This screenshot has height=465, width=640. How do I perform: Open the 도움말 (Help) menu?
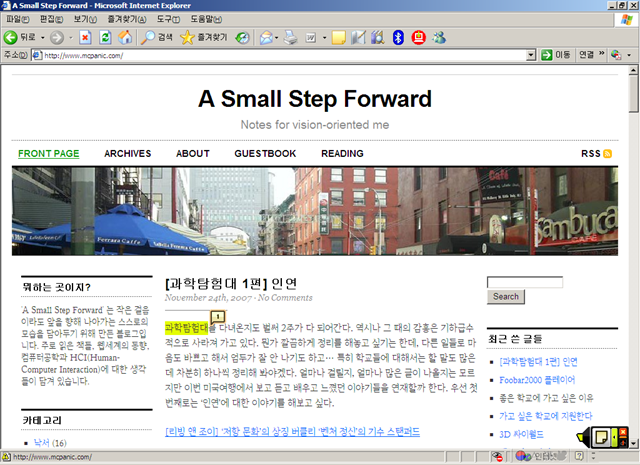[x=206, y=19]
